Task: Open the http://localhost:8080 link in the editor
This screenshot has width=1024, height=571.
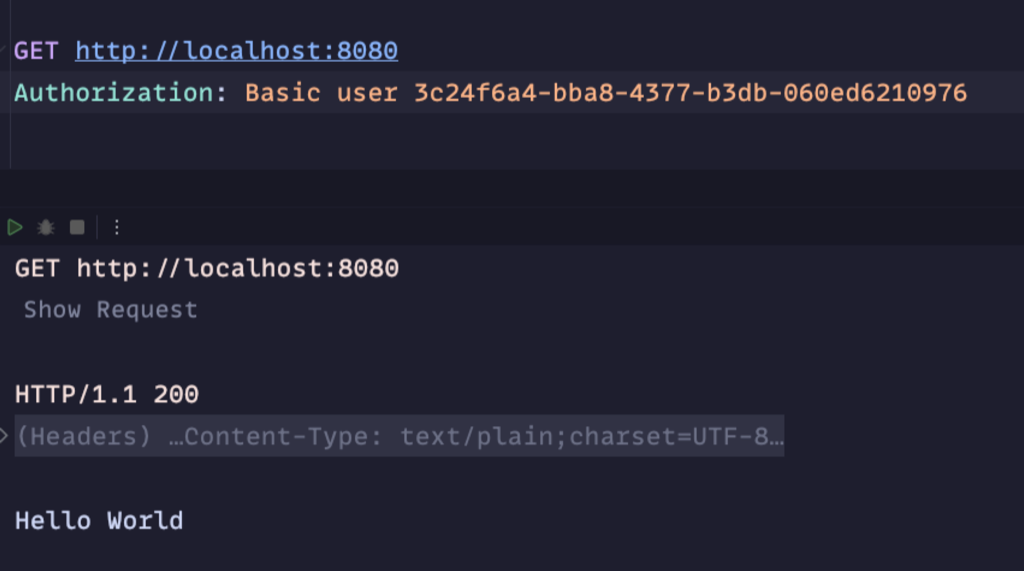Action: [x=236, y=51]
